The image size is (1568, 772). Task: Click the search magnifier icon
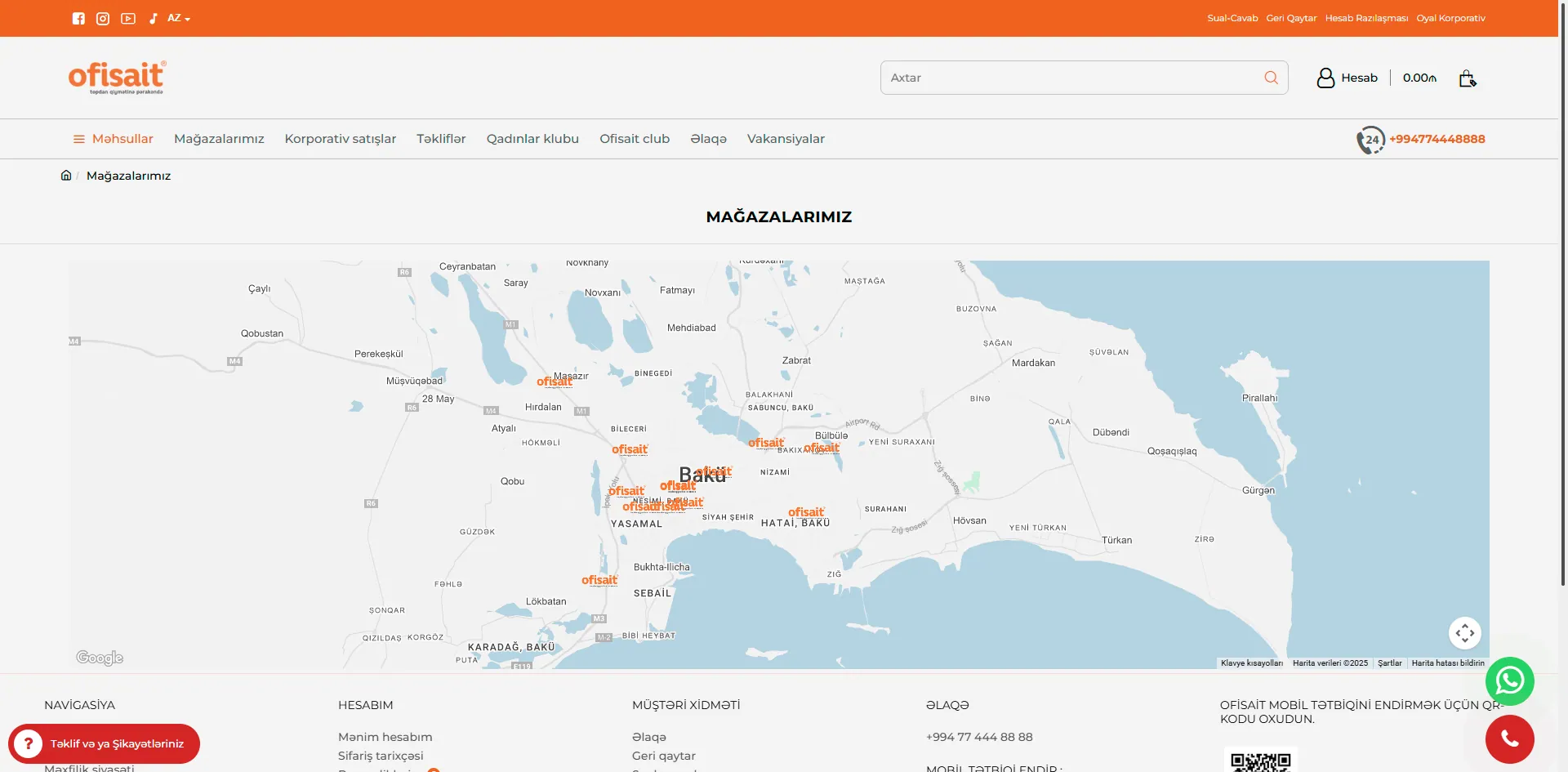(1271, 78)
